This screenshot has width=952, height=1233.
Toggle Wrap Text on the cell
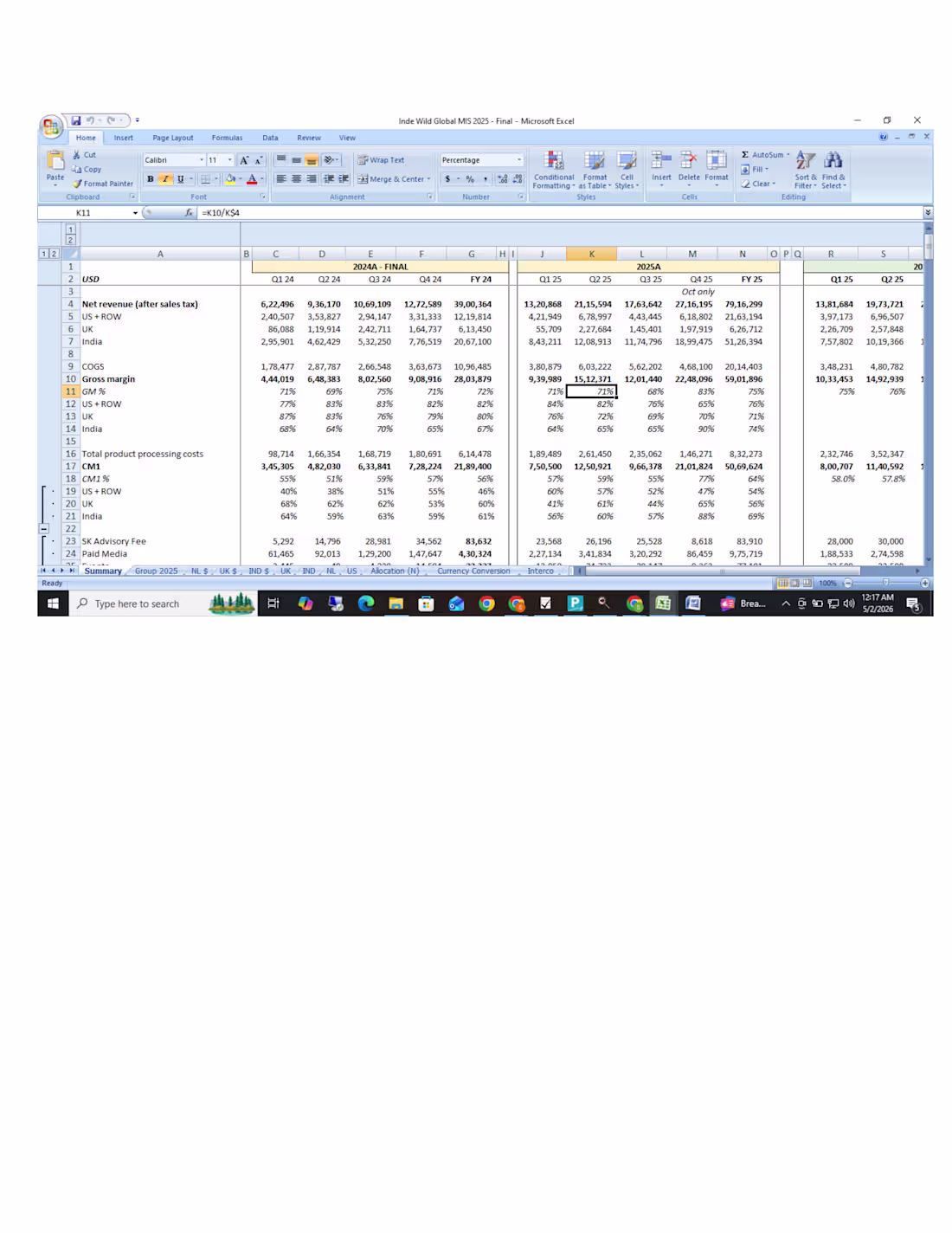[x=381, y=160]
